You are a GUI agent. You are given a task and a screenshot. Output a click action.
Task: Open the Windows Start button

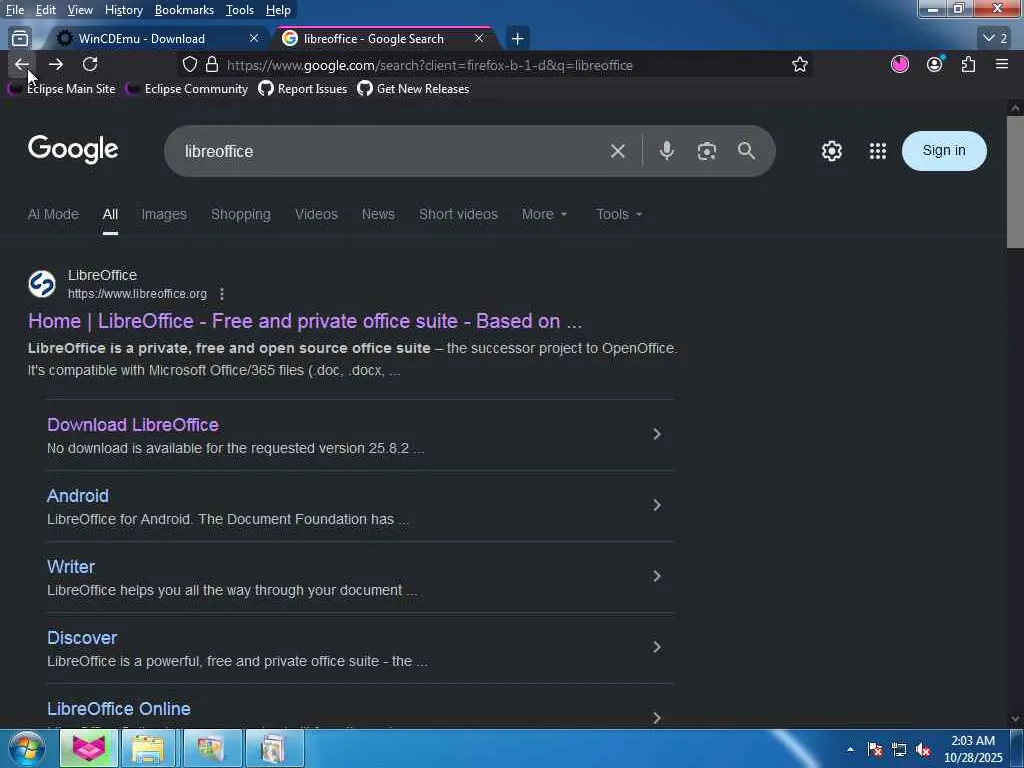pos(26,748)
